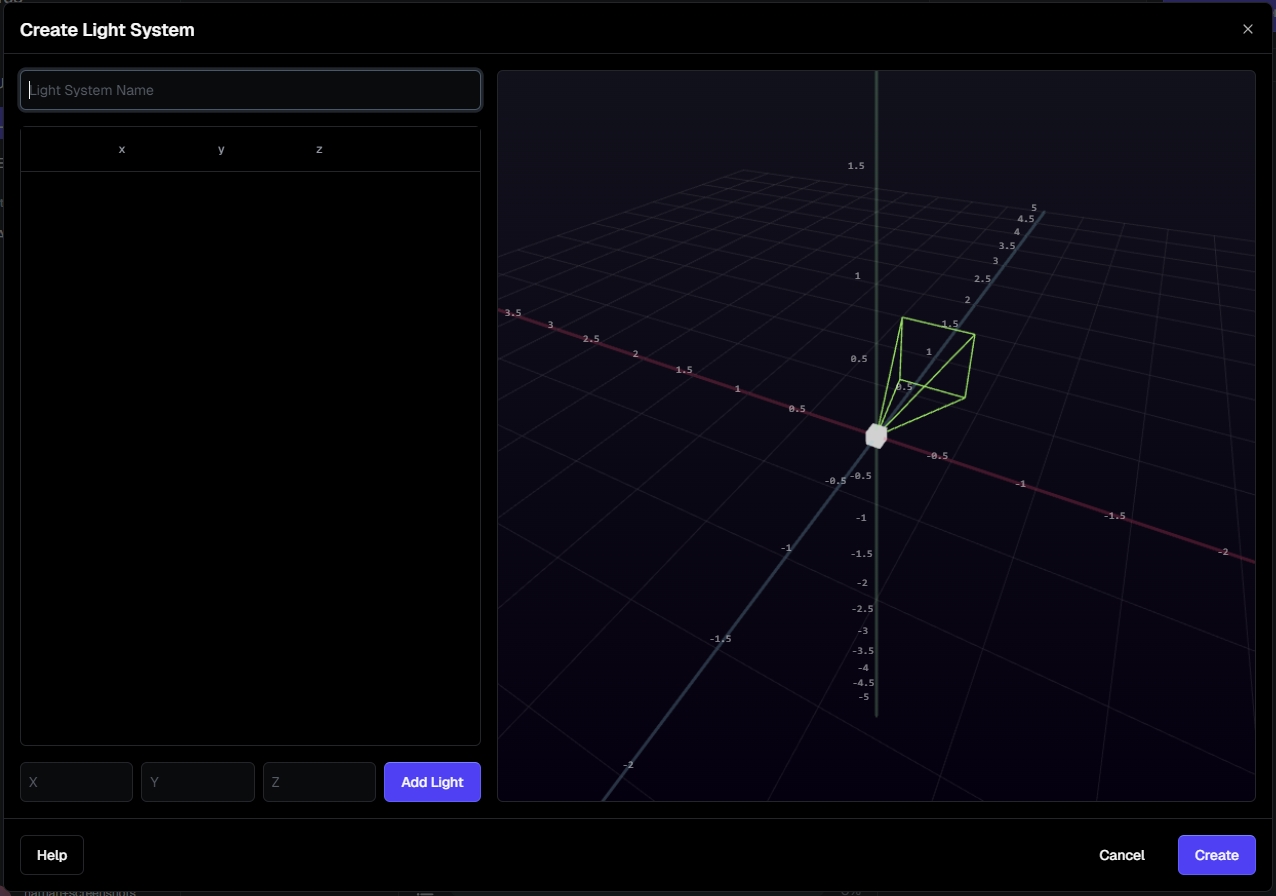Click the 5 label on the diagonal axis

[1034, 208]
